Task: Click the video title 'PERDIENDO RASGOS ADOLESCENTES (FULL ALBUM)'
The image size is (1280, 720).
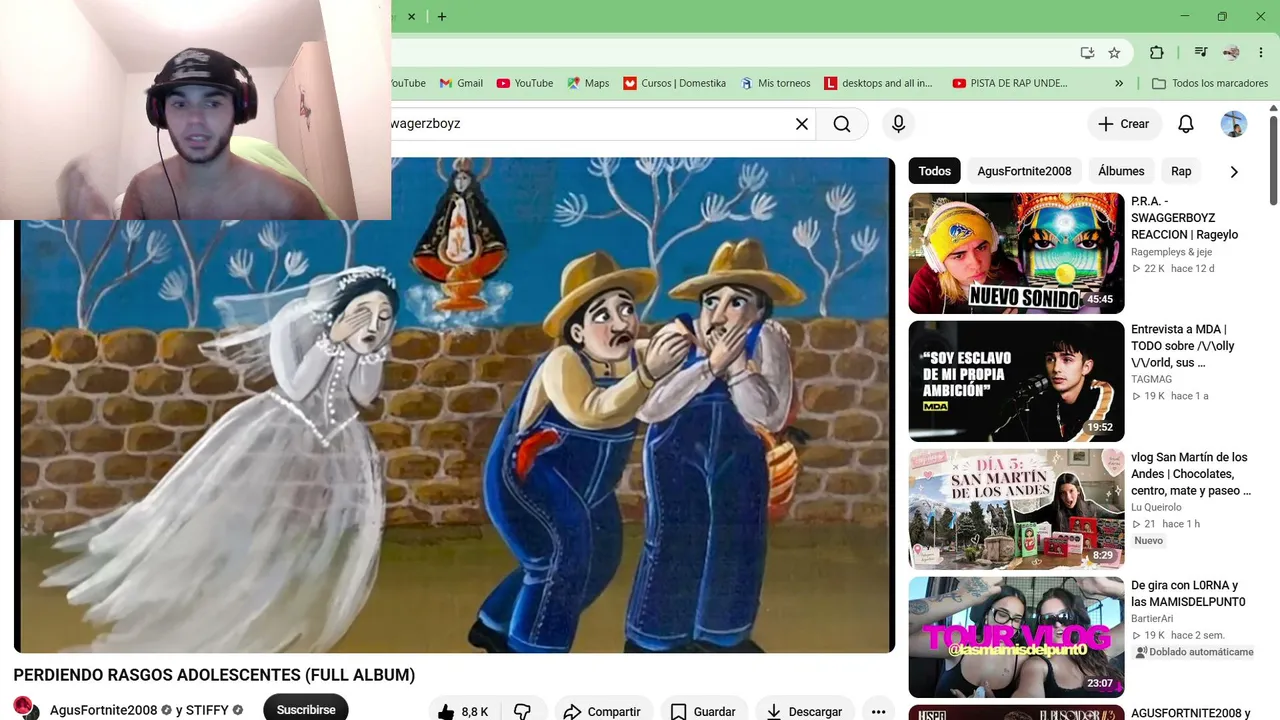Action: (214, 675)
